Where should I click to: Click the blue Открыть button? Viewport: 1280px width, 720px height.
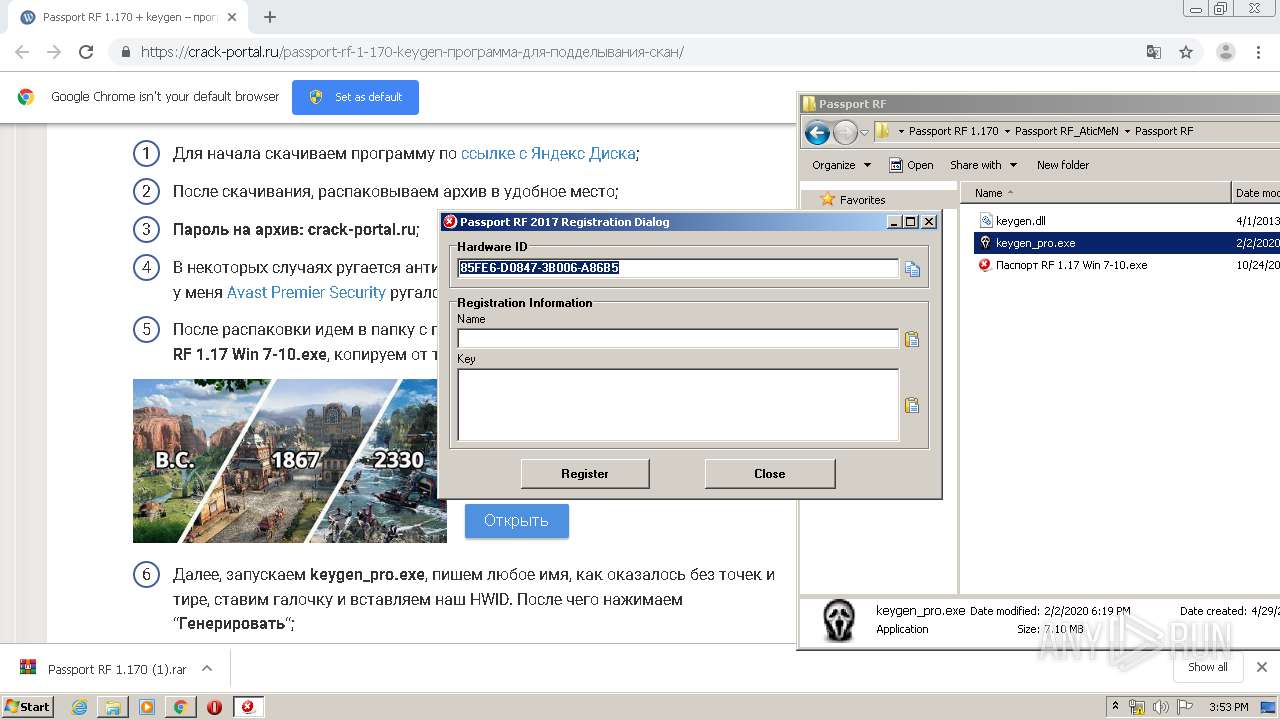pos(516,521)
